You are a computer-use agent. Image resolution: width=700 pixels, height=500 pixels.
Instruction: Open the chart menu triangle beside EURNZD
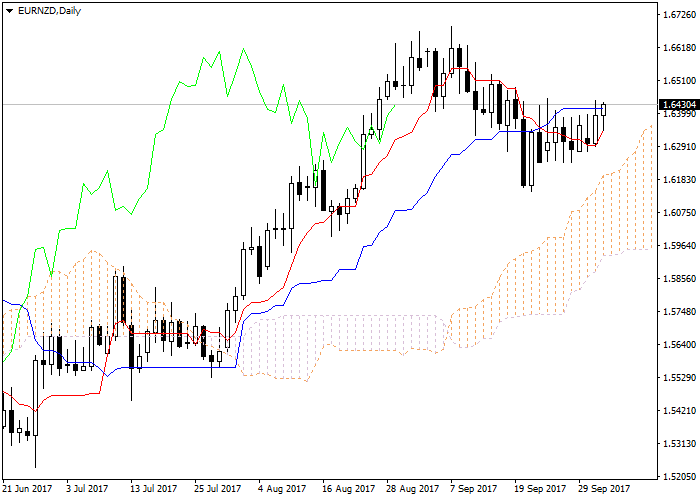coord(9,11)
